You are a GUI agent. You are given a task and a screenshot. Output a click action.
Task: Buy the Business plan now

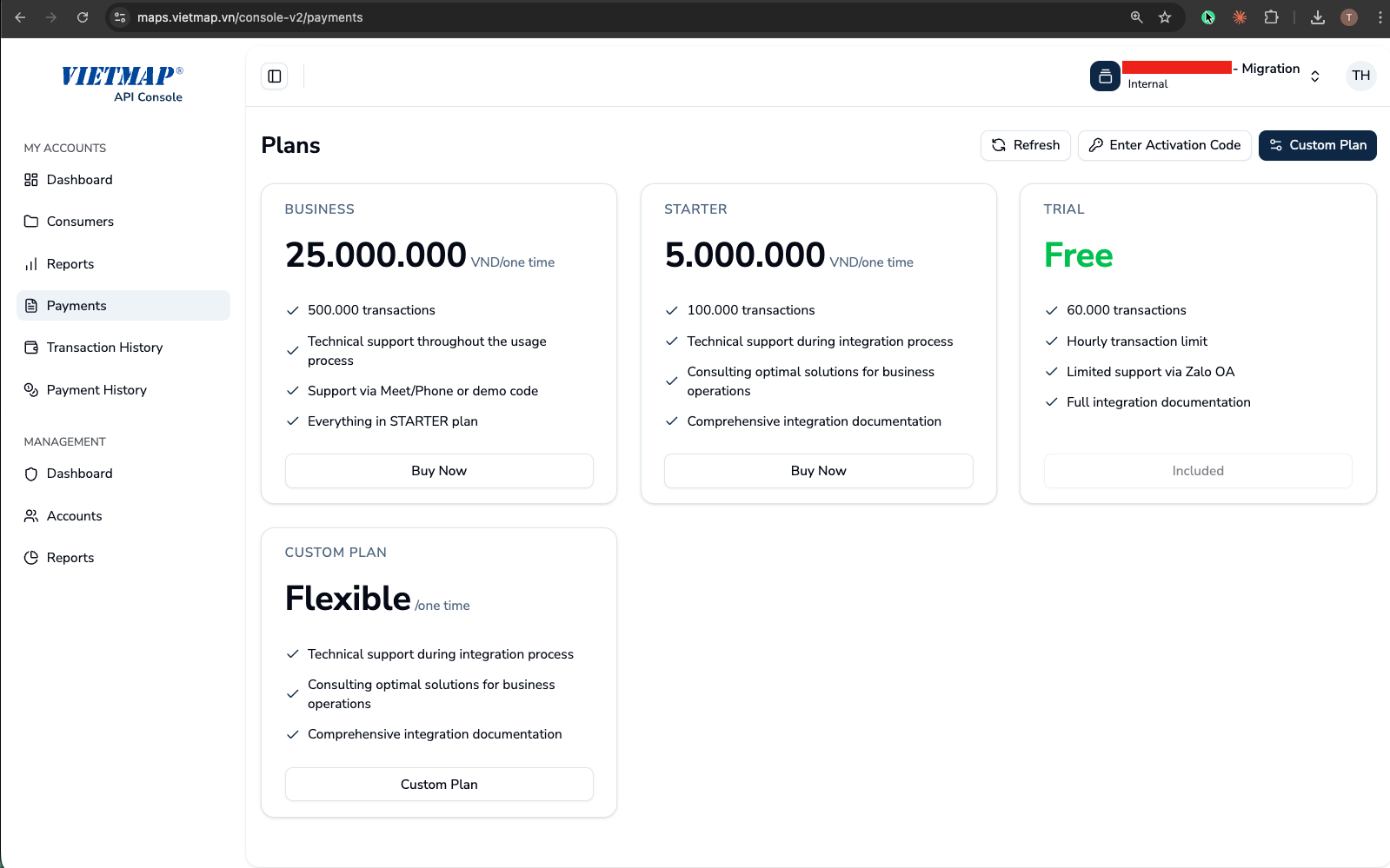tap(439, 471)
